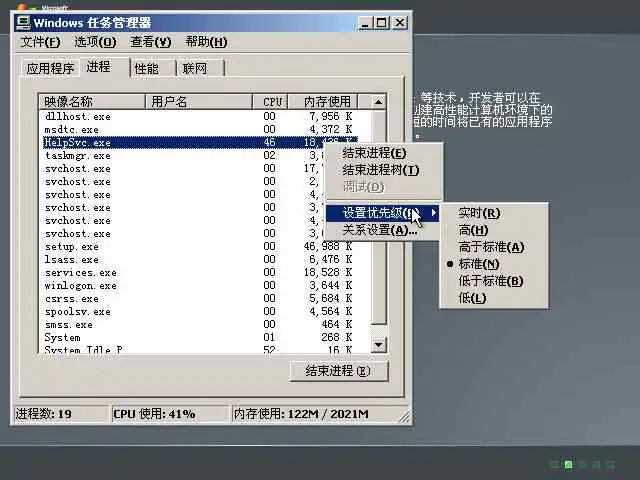This screenshot has width=640, height=480.
Task: Select the 标准(N) priority option
Action: point(494,264)
